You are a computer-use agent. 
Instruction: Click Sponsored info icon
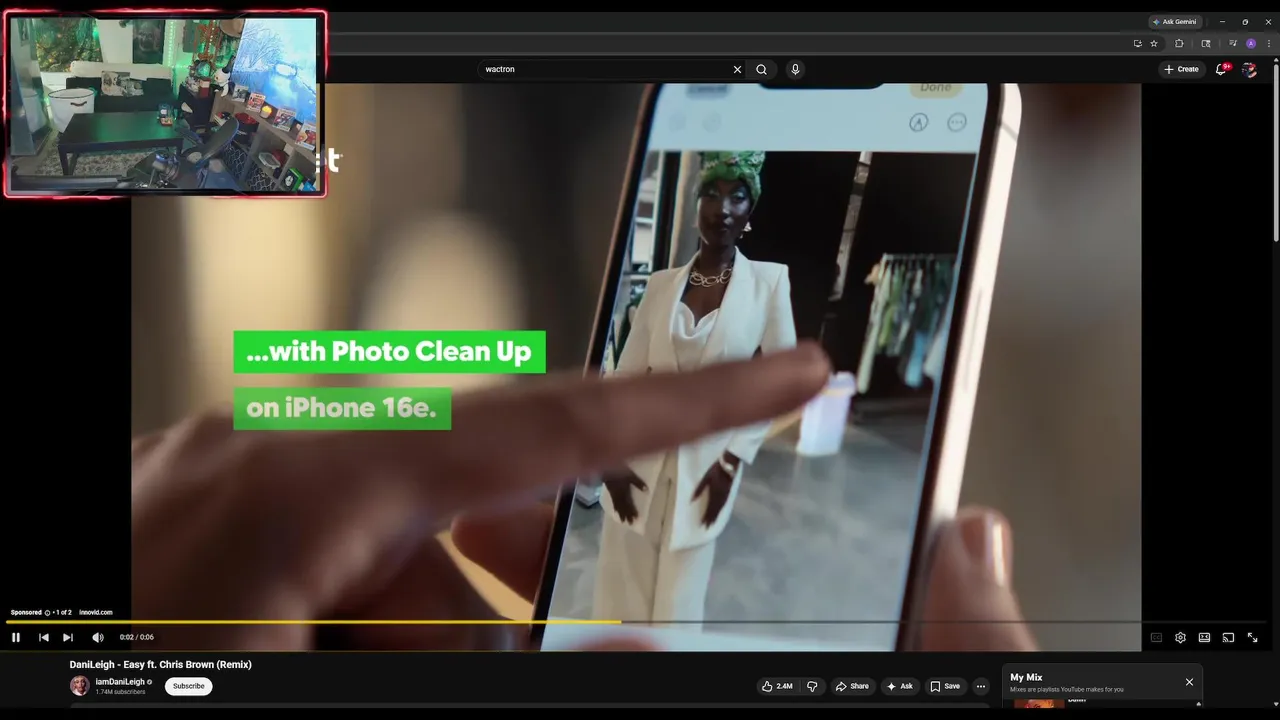[47, 613]
